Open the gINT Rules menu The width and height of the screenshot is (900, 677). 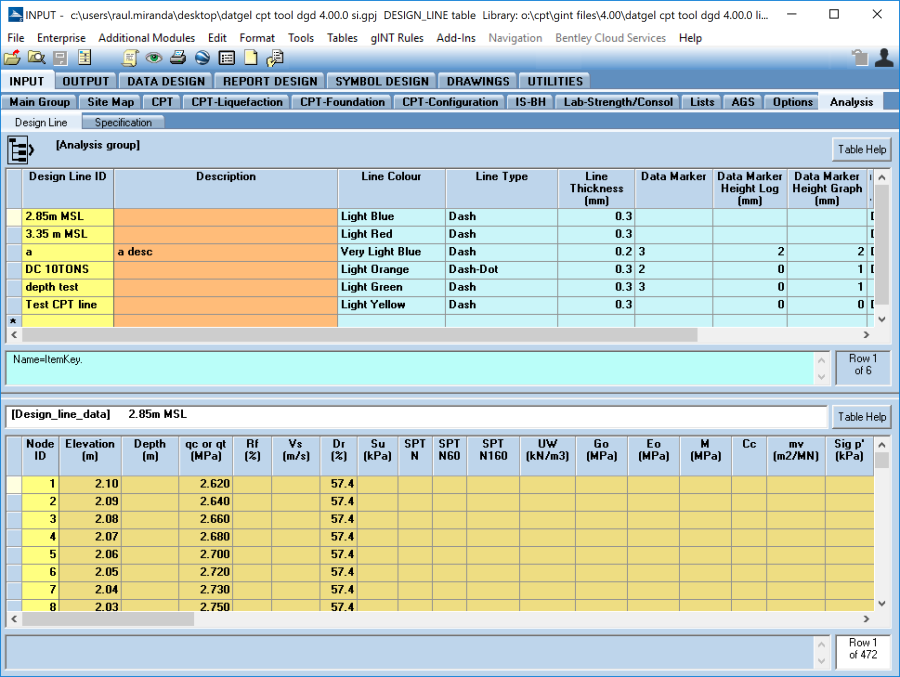(x=397, y=38)
